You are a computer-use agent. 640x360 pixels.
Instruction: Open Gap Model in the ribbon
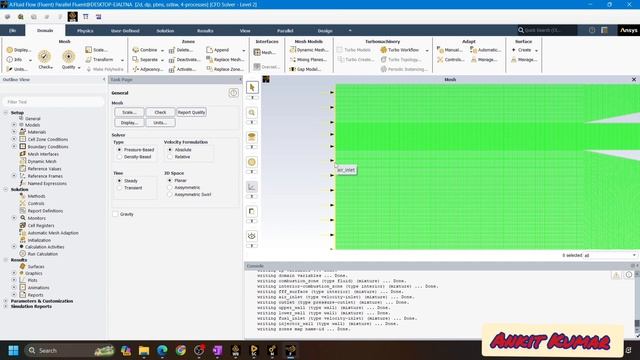click(x=305, y=69)
